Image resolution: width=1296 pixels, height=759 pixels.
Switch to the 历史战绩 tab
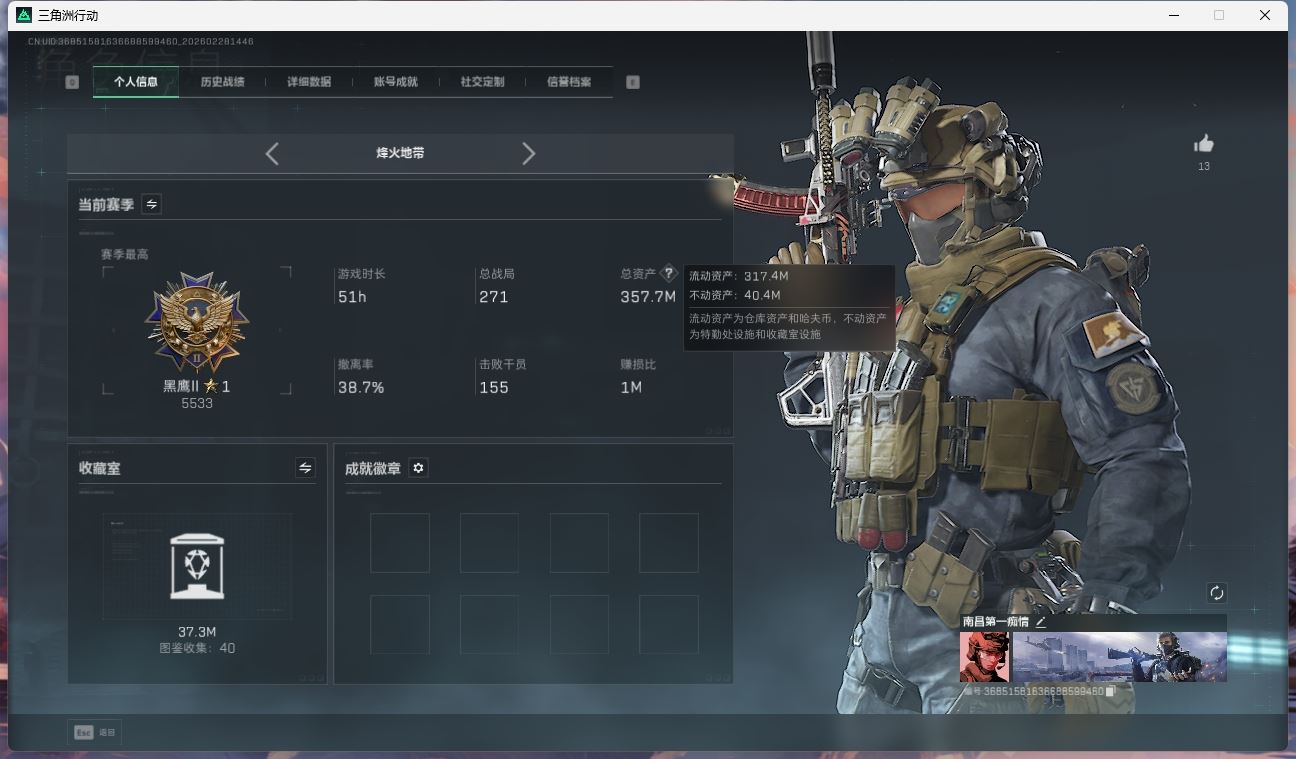(222, 82)
